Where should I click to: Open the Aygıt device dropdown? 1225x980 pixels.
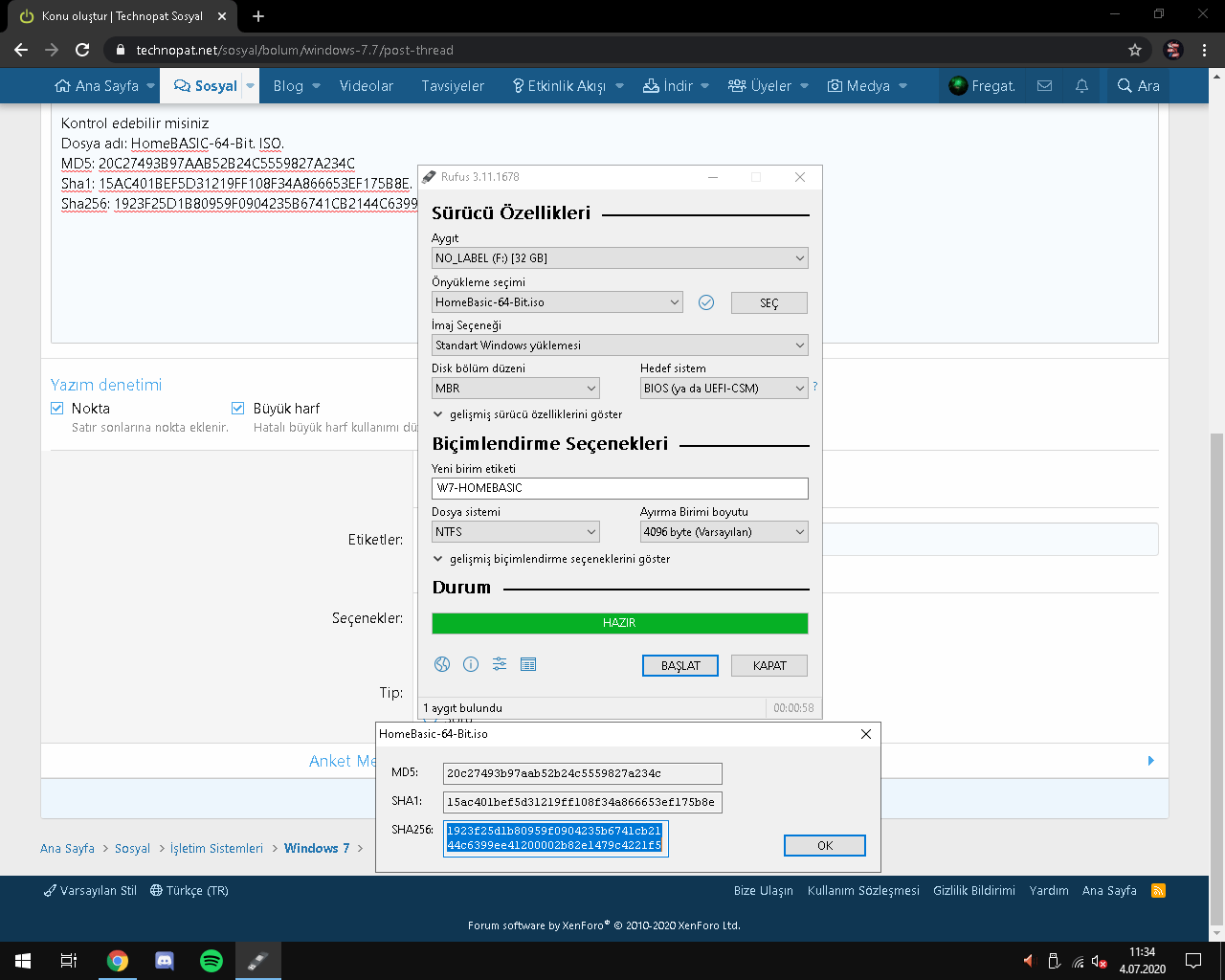click(620, 258)
